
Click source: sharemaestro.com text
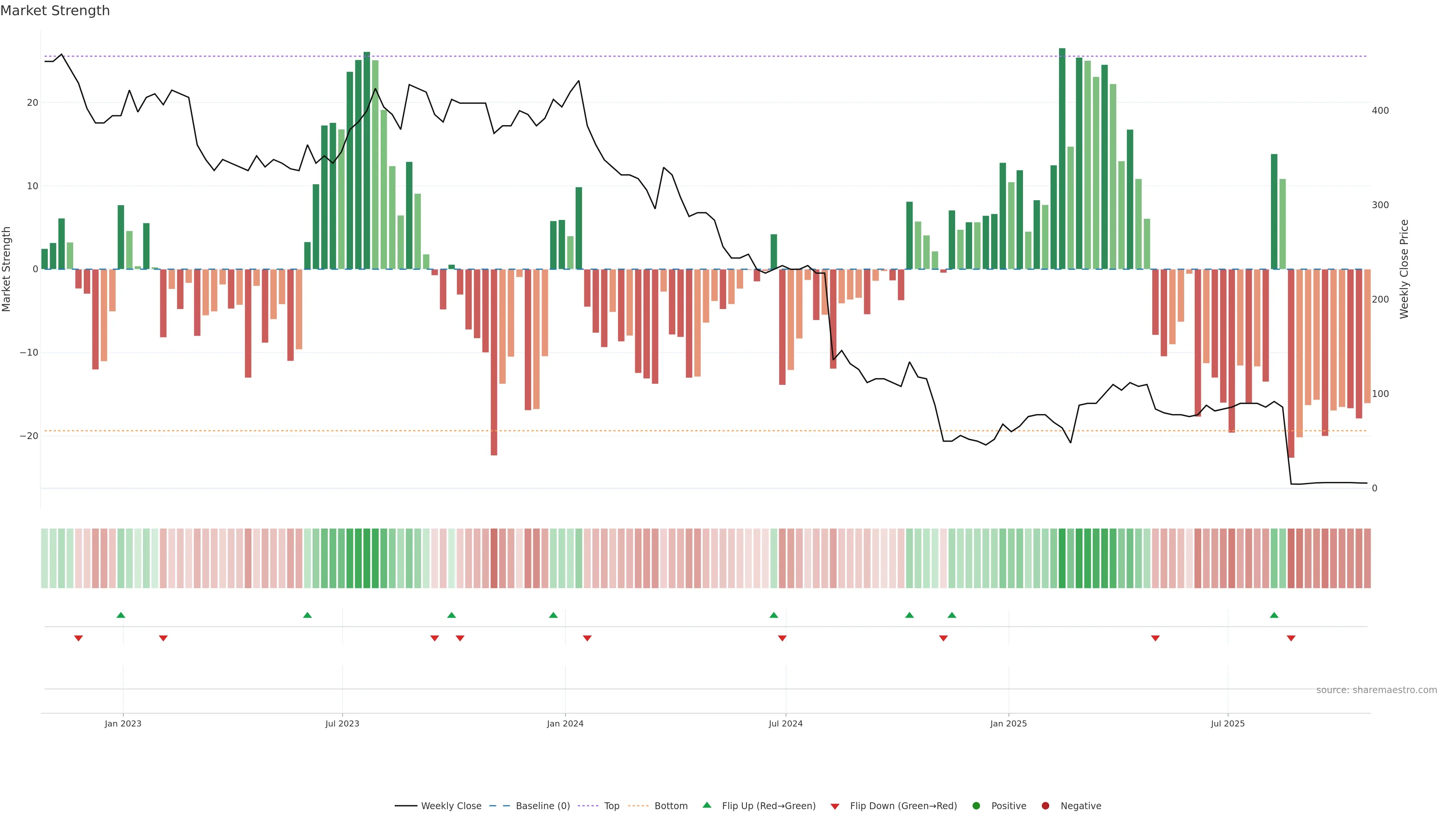[1376, 690]
